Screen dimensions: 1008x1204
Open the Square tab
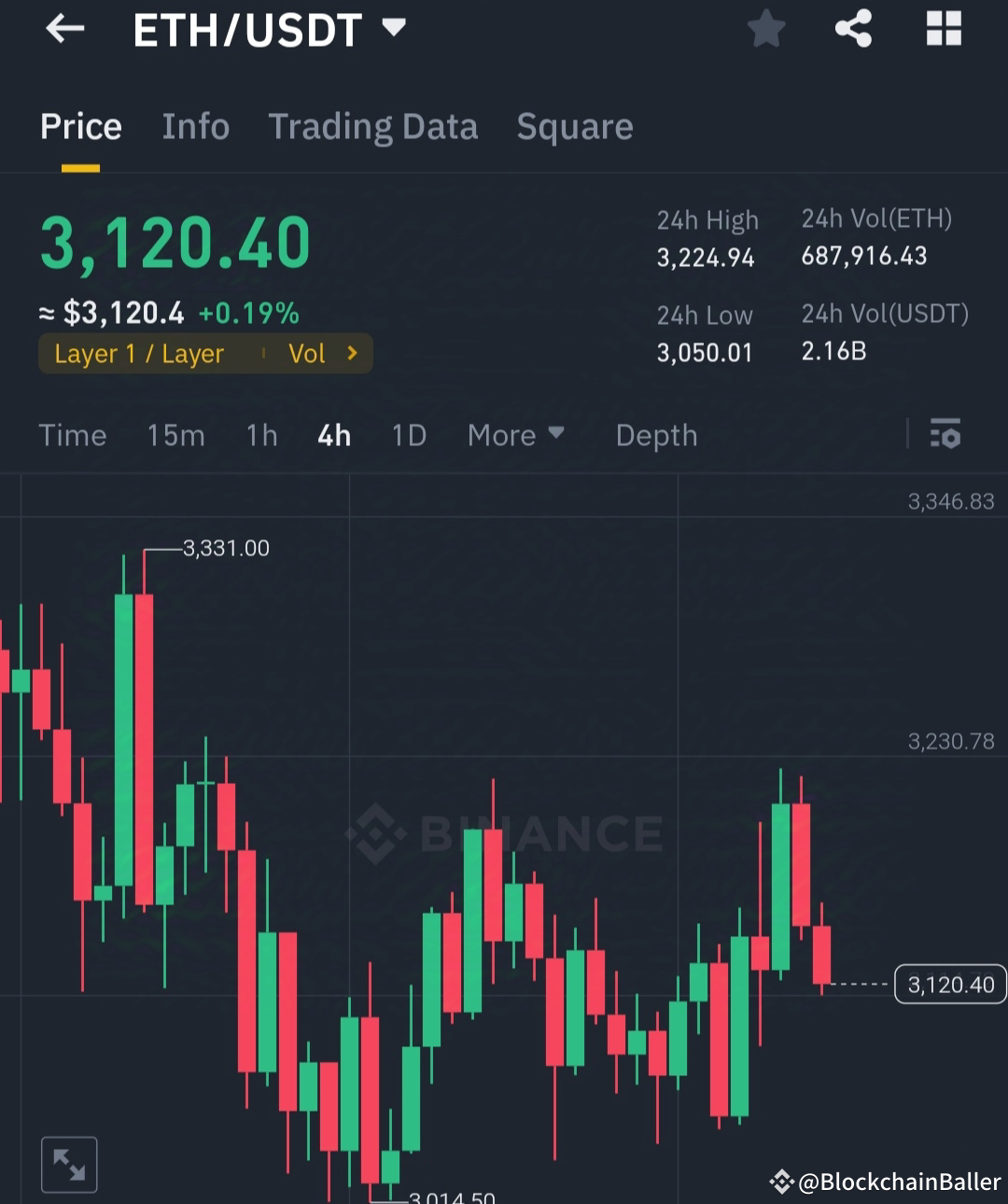click(x=575, y=127)
